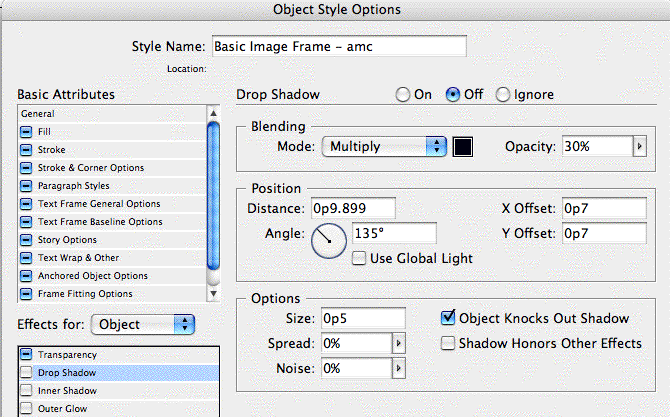Viewport: 670px width, 417px height.
Task: Toggle the Stroke attribute checkbox
Action: click(x=26, y=150)
